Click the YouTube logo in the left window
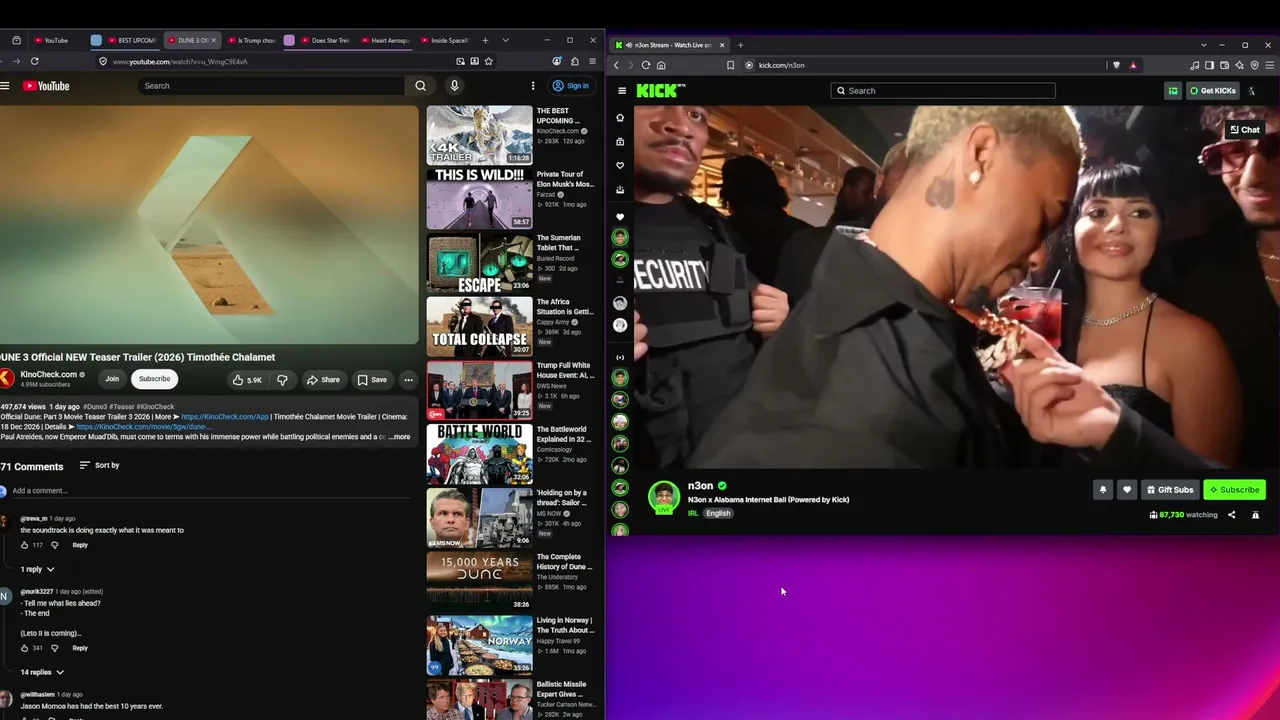Screen dimensions: 1280x720 pos(46,86)
